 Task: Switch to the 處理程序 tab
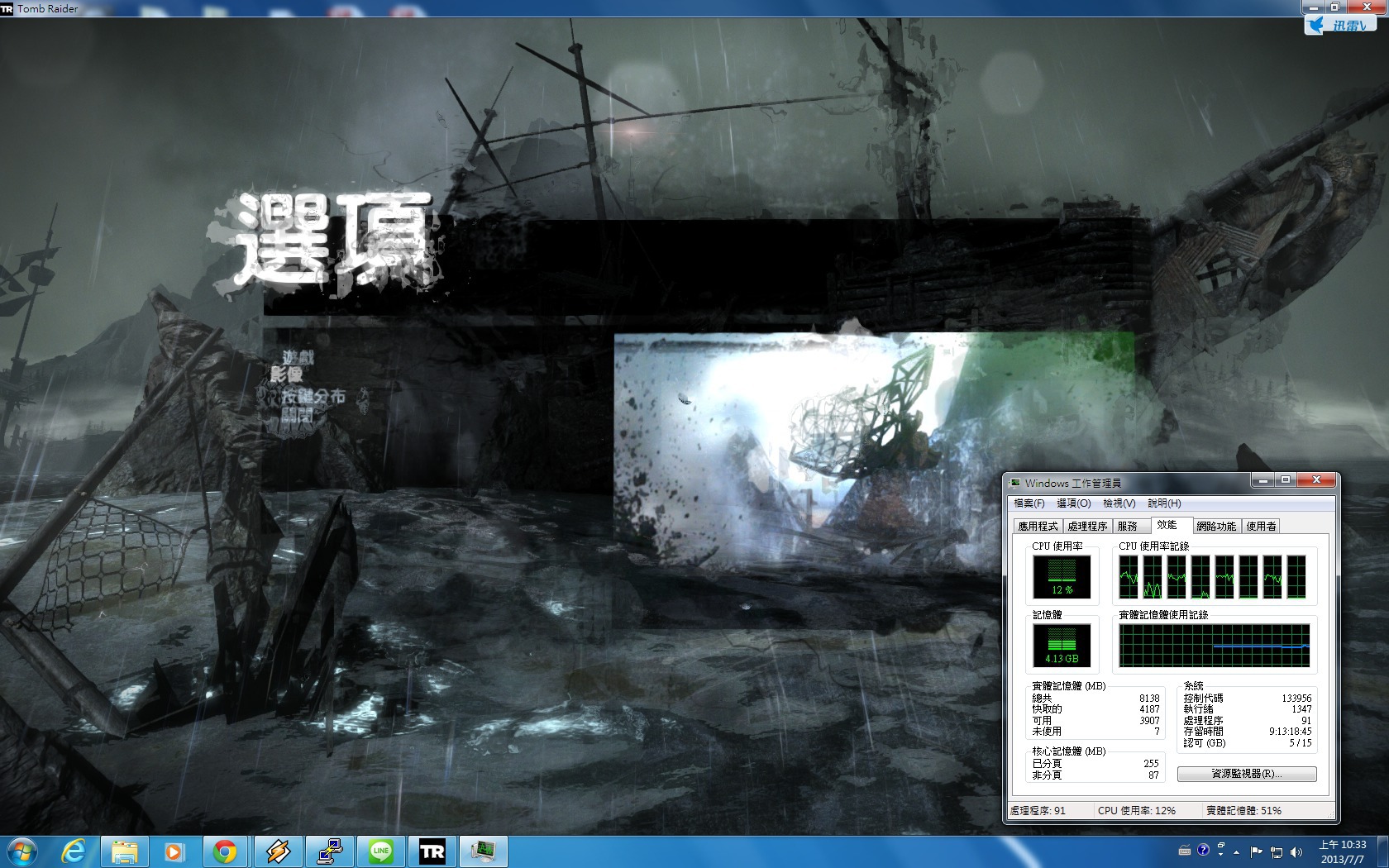pyautogui.click(x=1088, y=527)
